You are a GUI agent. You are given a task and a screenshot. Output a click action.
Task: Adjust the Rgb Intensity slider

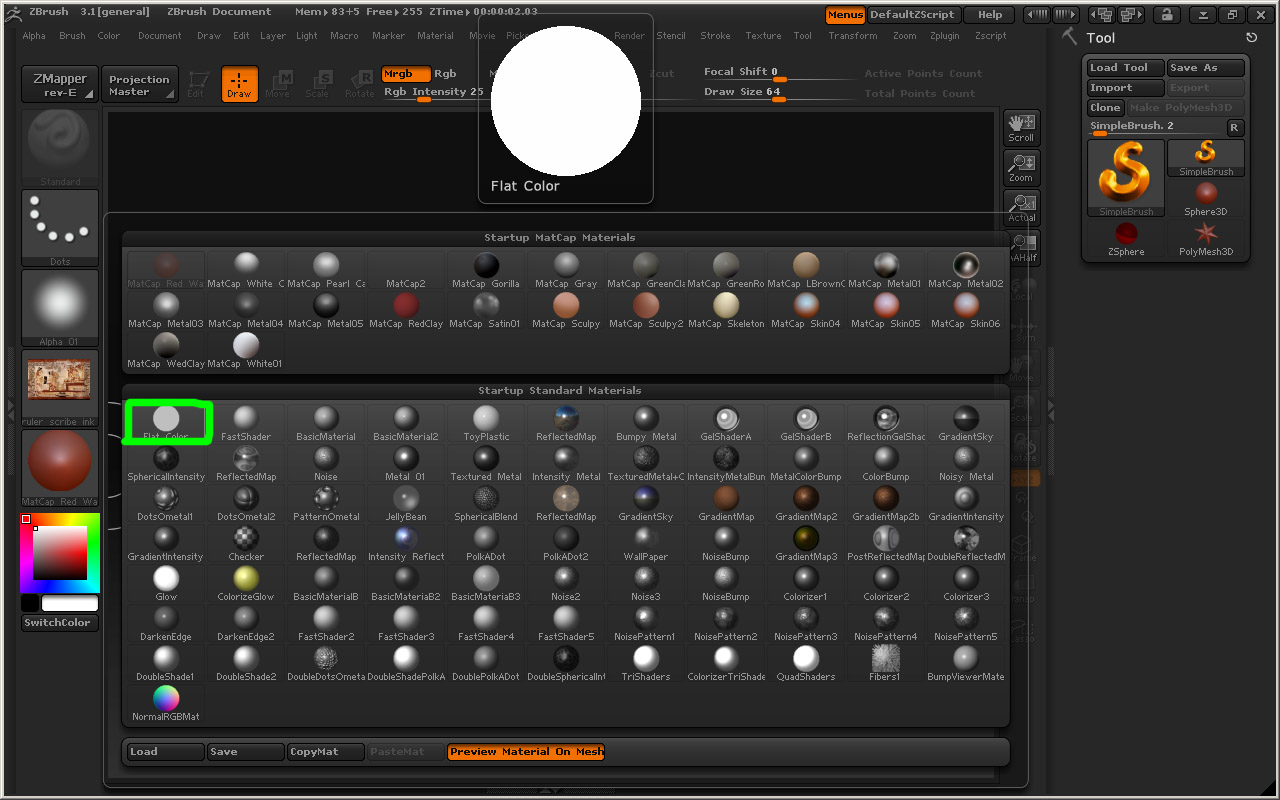coord(432,93)
